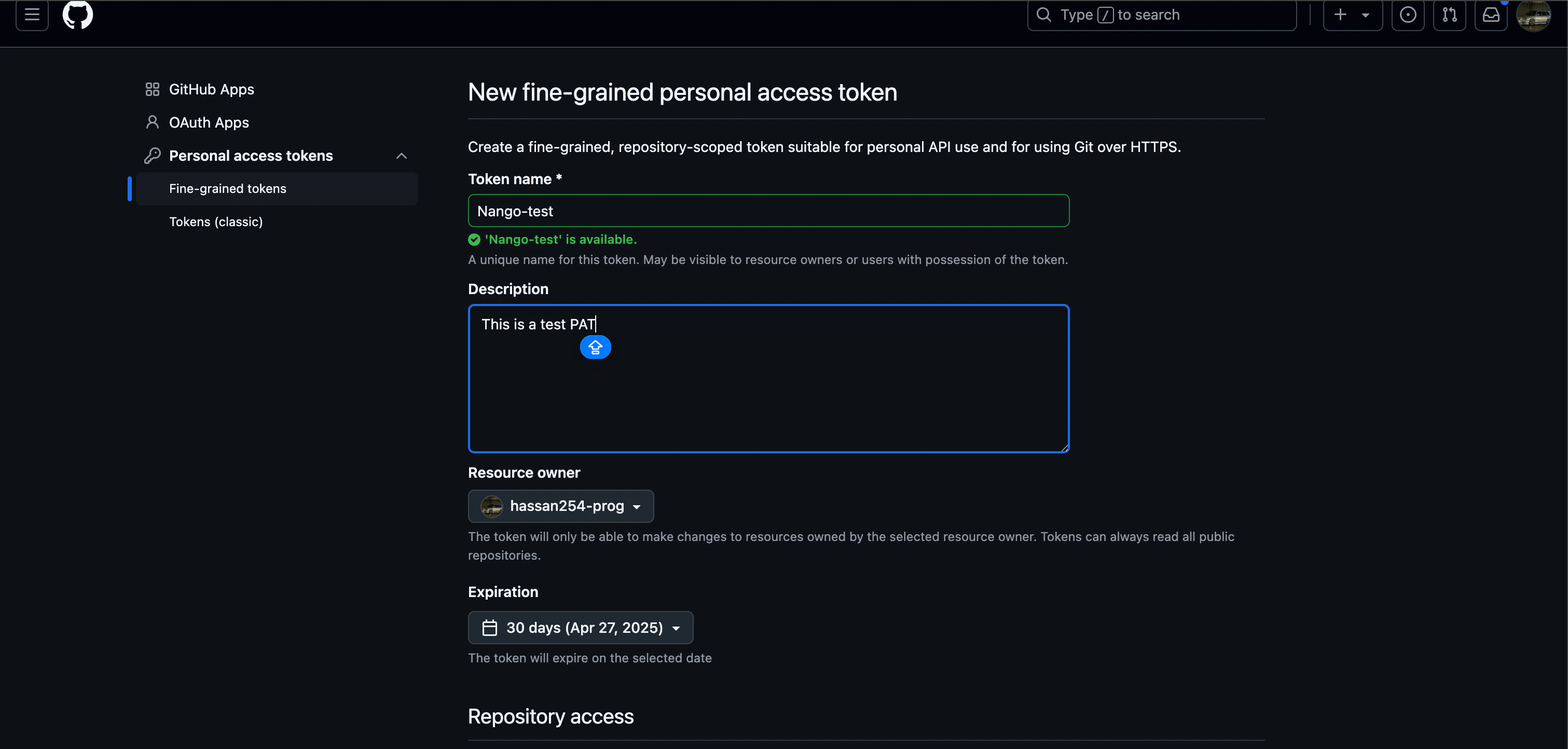Open GitHub Apps in sidebar

(211, 89)
